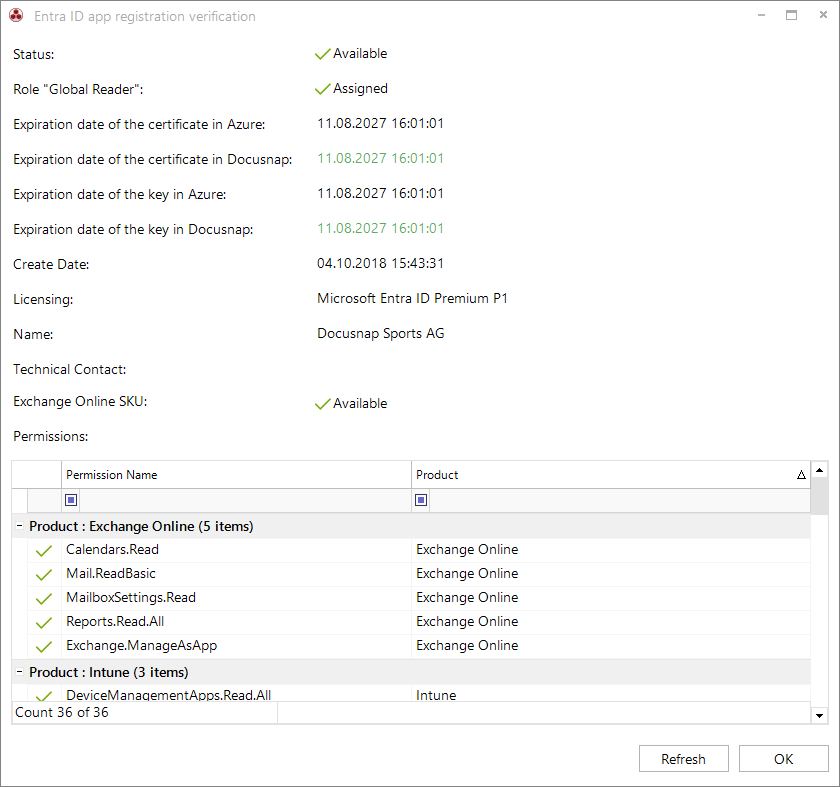Open the Permission Name column filter icon

coord(71,500)
